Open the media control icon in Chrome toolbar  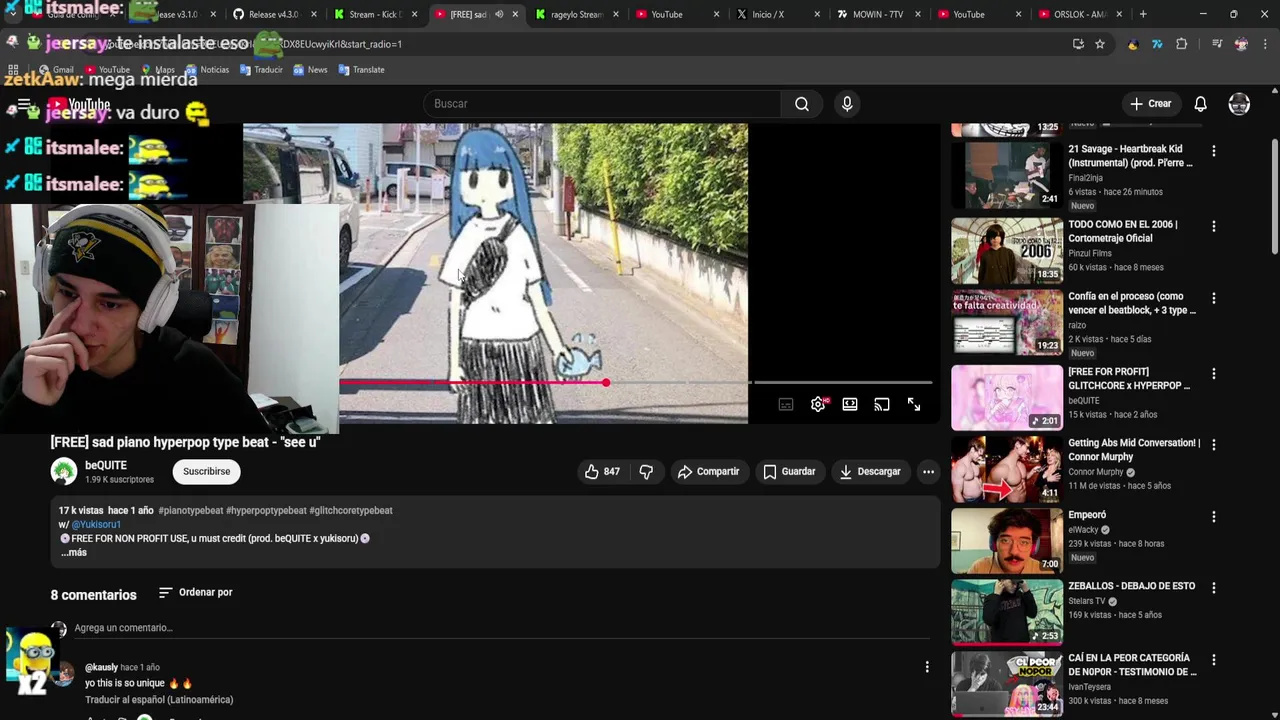pyautogui.click(x=1217, y=44)
